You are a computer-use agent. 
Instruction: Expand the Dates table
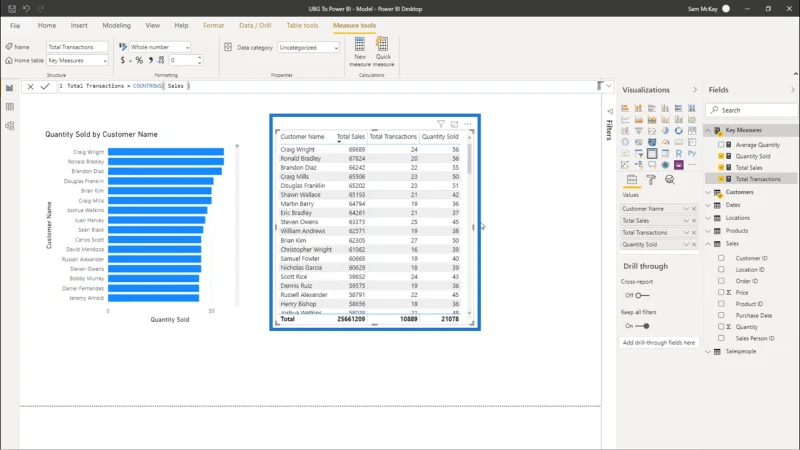coord(708,205)
